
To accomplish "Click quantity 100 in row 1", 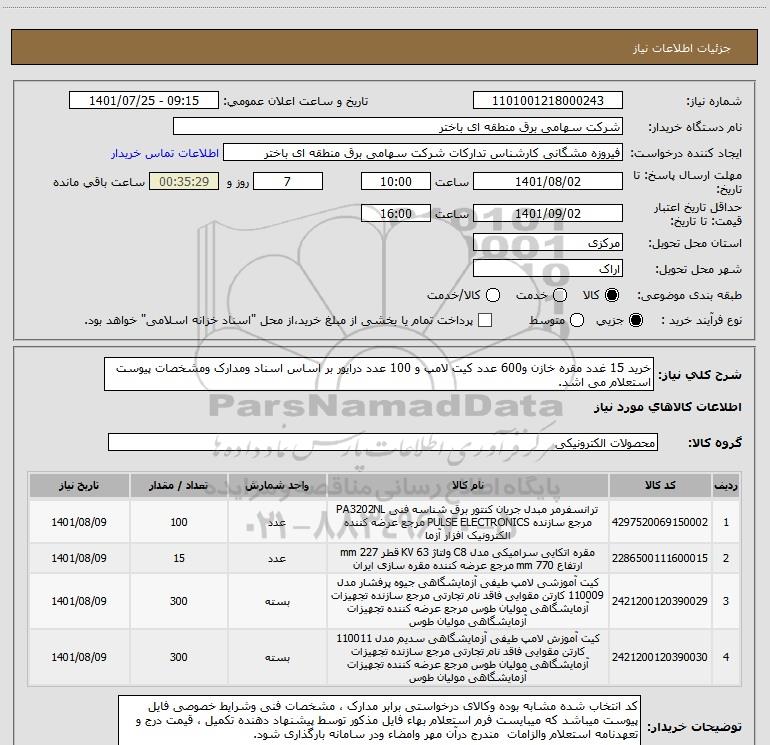I will click(x=179, y=522).
